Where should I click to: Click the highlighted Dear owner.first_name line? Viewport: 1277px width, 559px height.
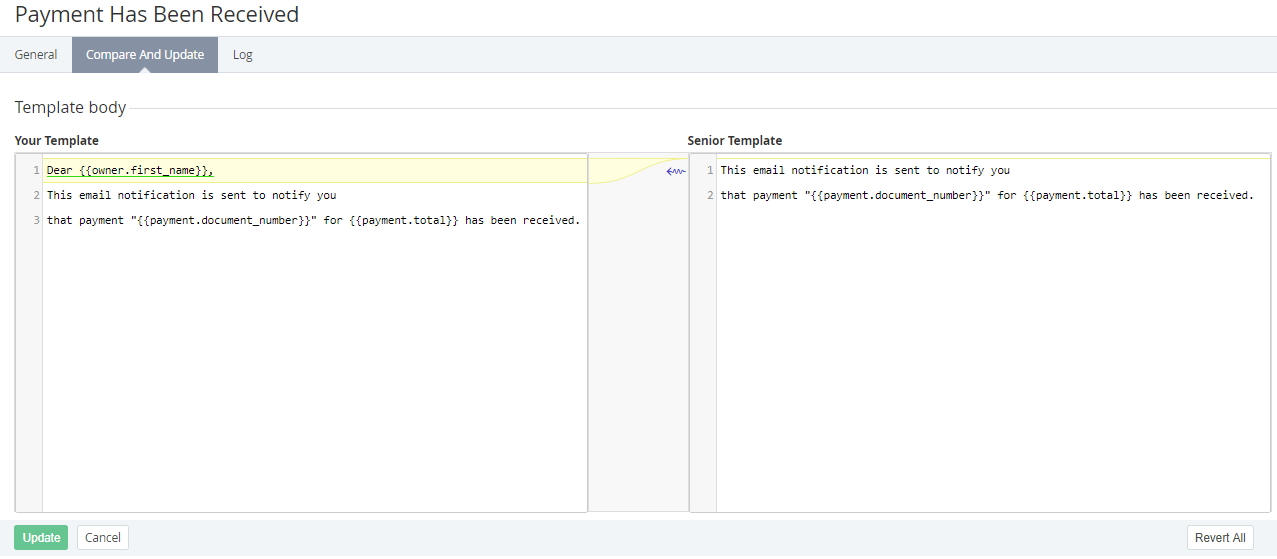(x=130, y=171)
